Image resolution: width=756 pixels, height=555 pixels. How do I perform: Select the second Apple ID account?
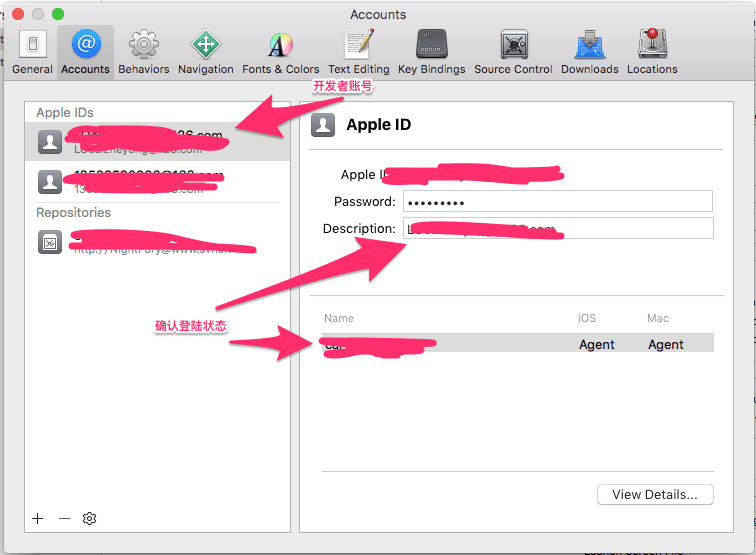(x=158, y=182)
